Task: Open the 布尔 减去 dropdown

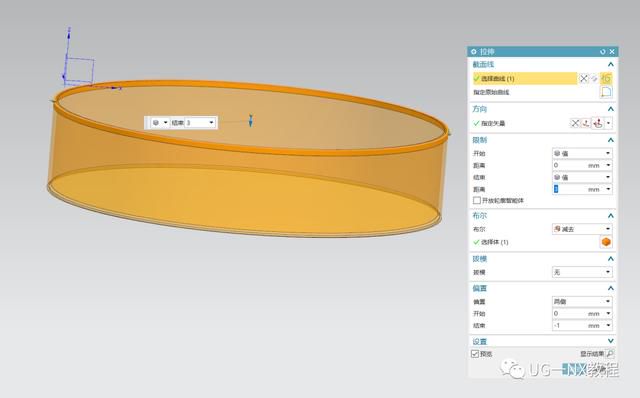Action: pyautogui.click(x=582, y=229)
